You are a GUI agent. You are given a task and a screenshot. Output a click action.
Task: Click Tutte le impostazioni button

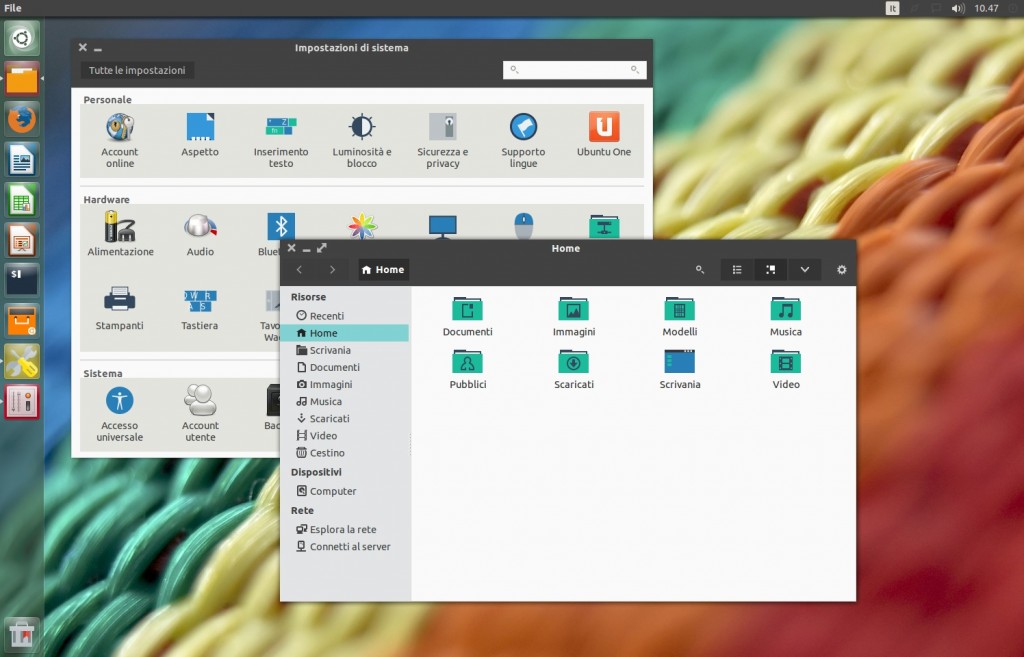point(137,70)
